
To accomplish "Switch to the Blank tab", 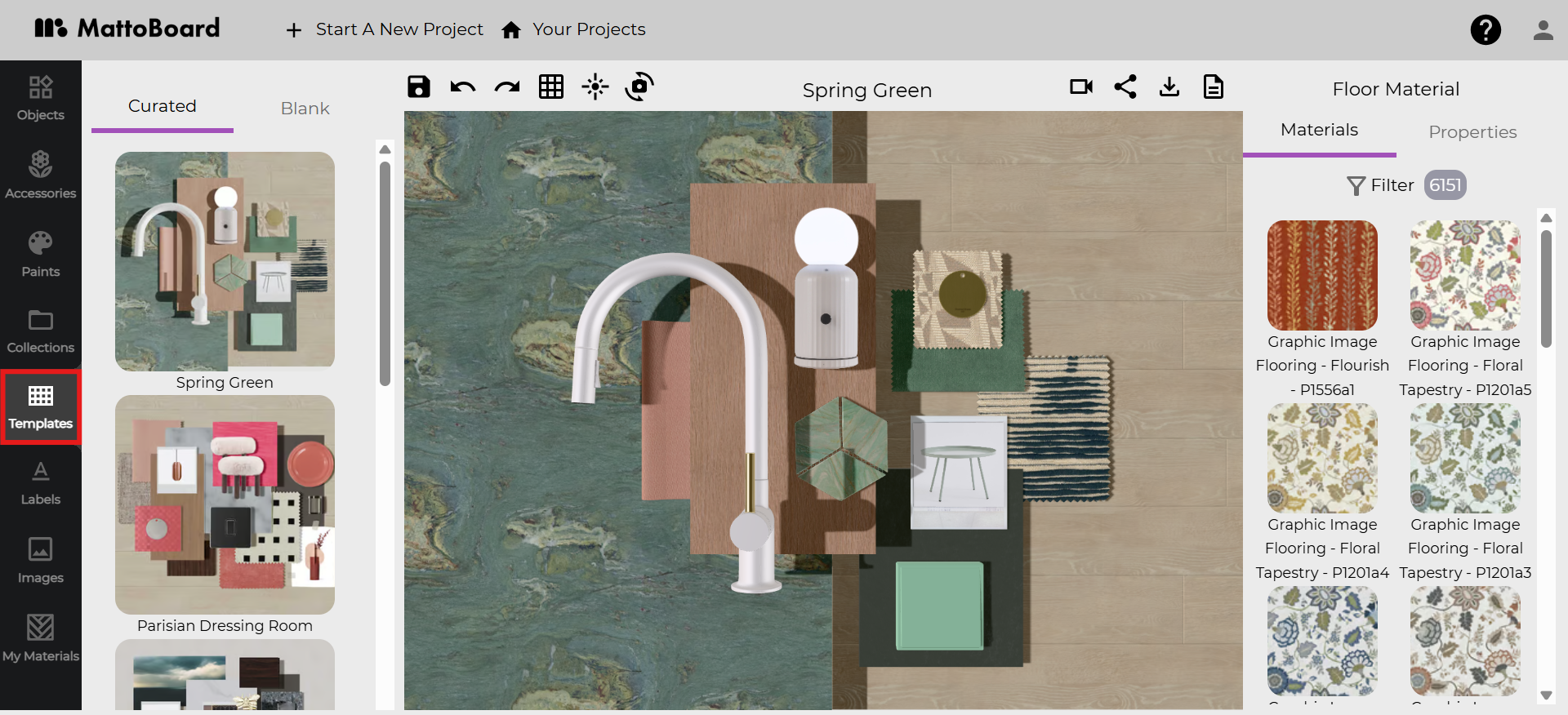I will (x=305, y=109).
